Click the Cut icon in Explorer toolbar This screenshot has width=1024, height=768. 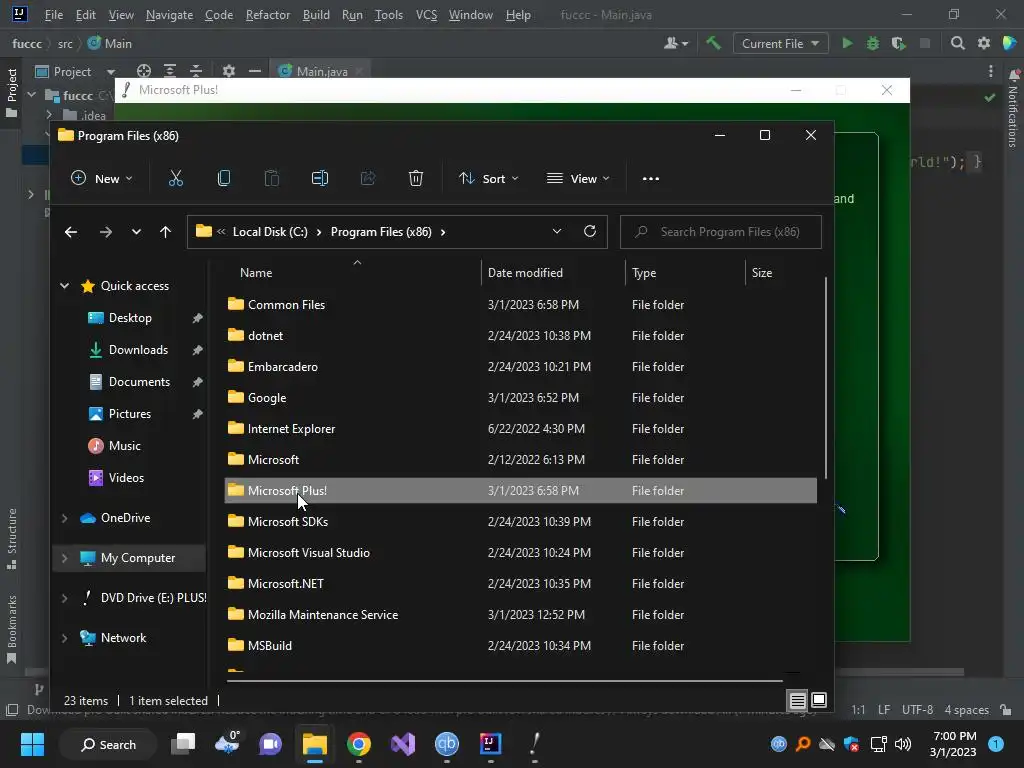pyautogui.click(x=176, y=178)
